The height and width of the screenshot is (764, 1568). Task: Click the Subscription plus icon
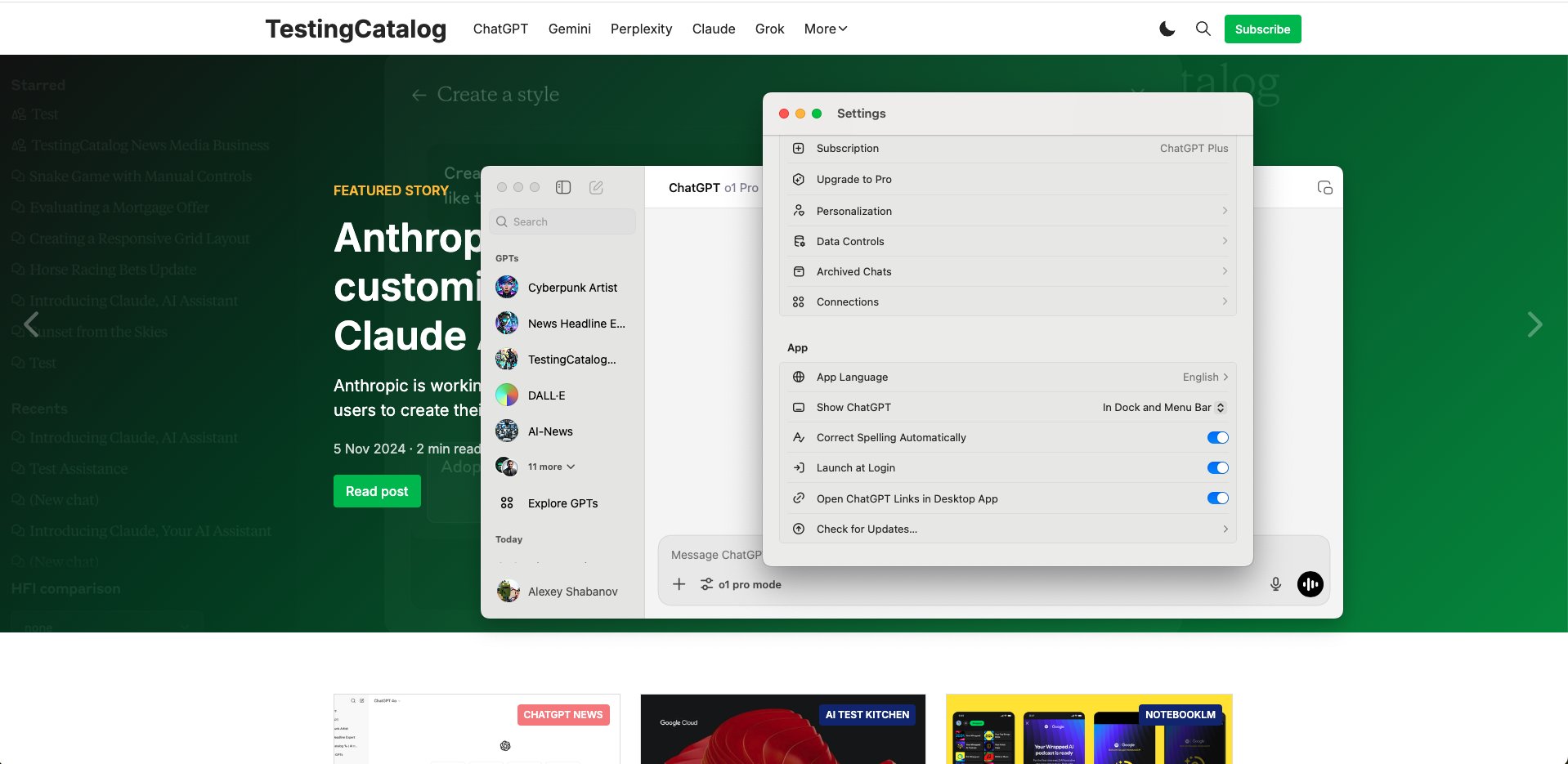(799, 148)
